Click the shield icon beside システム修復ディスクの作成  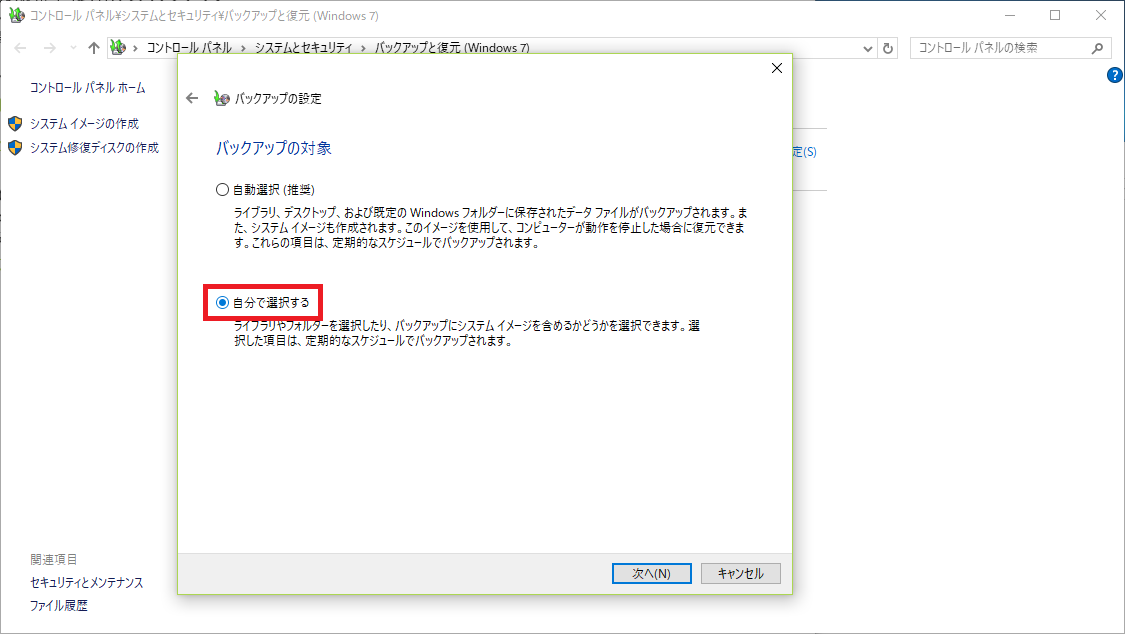point(14,147)
